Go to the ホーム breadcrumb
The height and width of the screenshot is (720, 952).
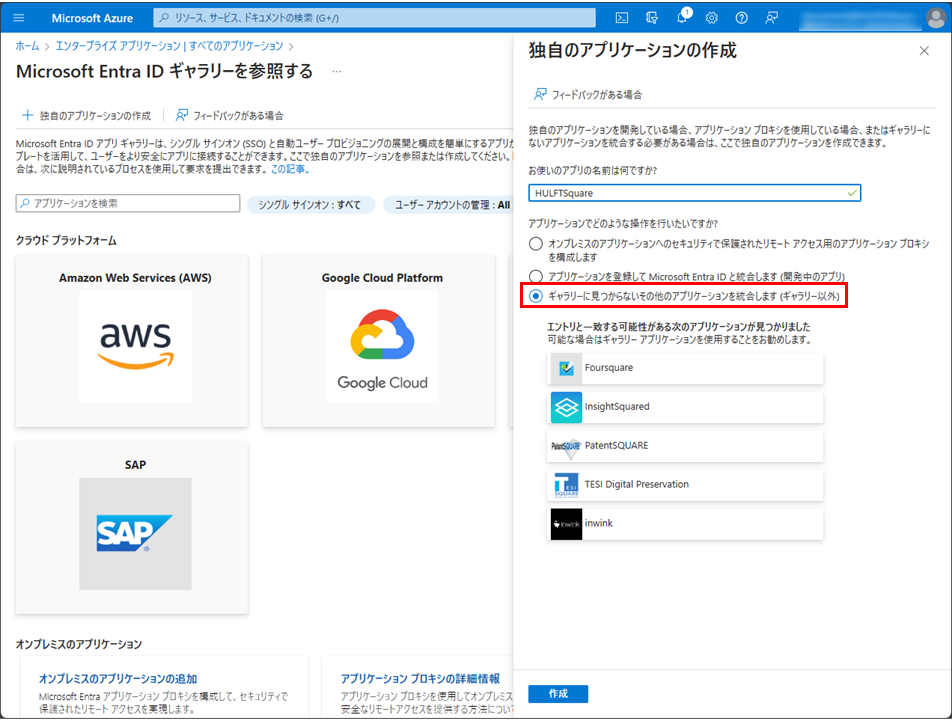point(27,46)
